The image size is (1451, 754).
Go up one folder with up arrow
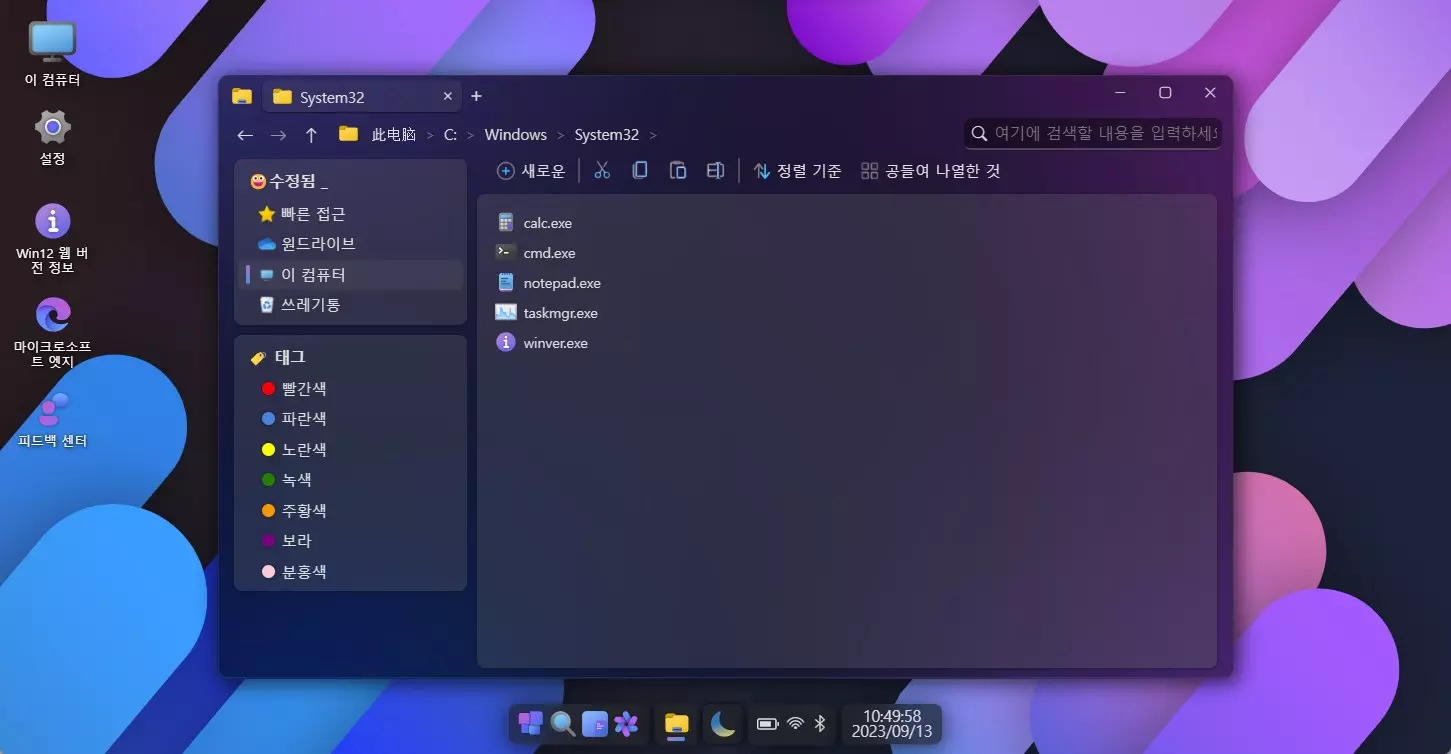[x=311, y=135]
